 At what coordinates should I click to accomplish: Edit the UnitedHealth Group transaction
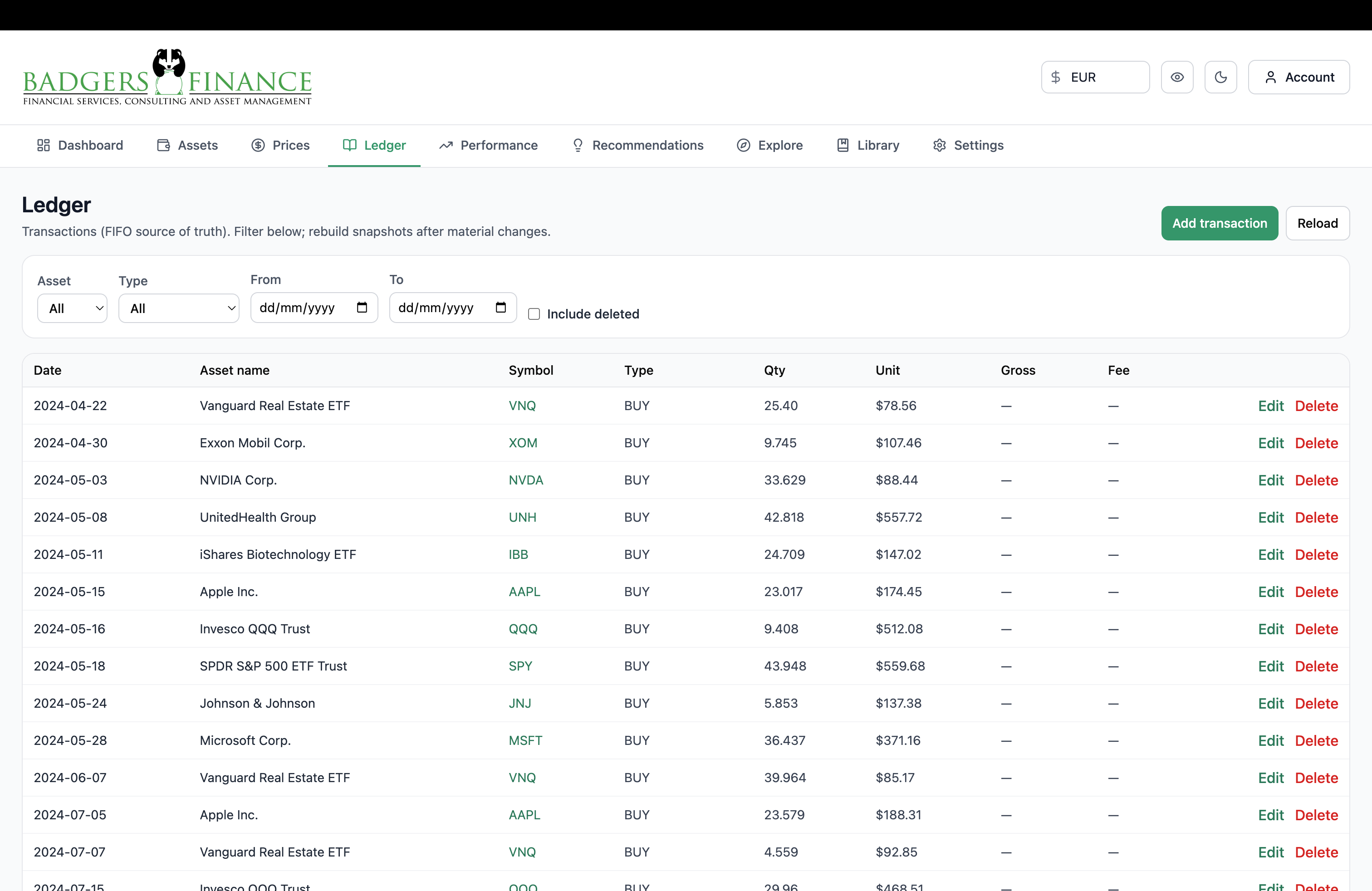[1270, 518]
